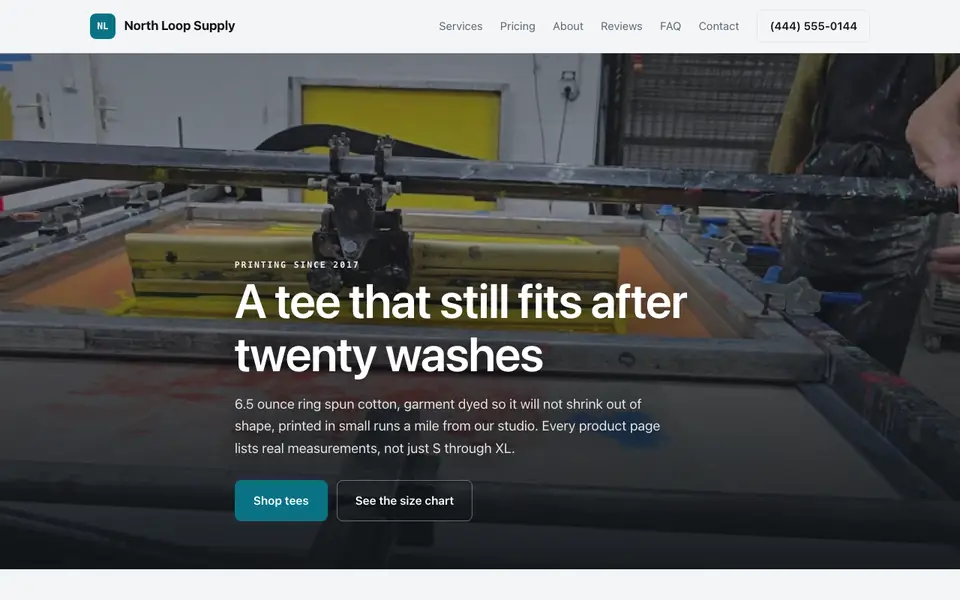The height and width of the screenshot is (600, 960).
Task: Click the paragraph about 6.5 ounce cotton
Action: click(x=448, y=426)
